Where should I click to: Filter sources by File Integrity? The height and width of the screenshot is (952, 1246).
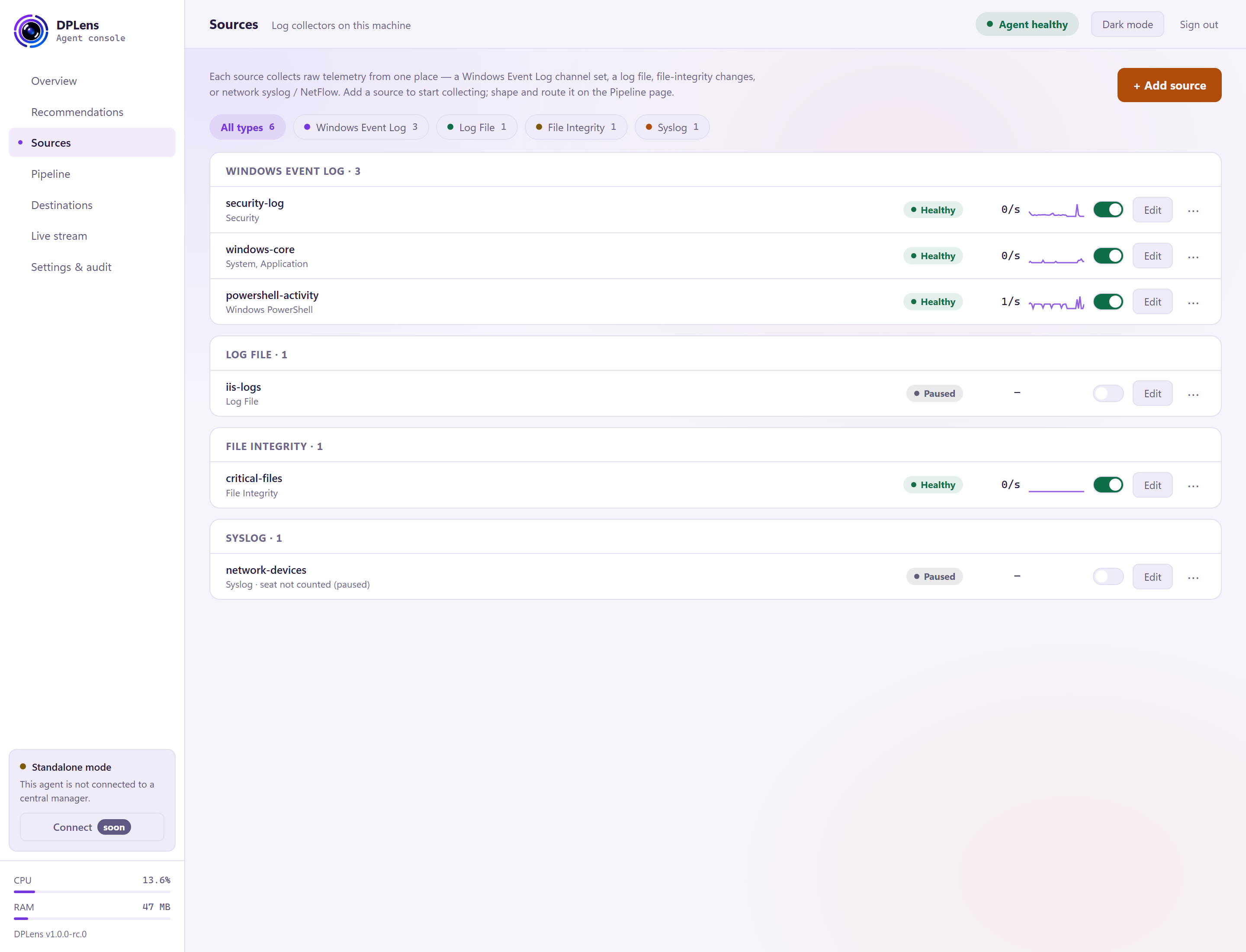(x=576, y=127)
